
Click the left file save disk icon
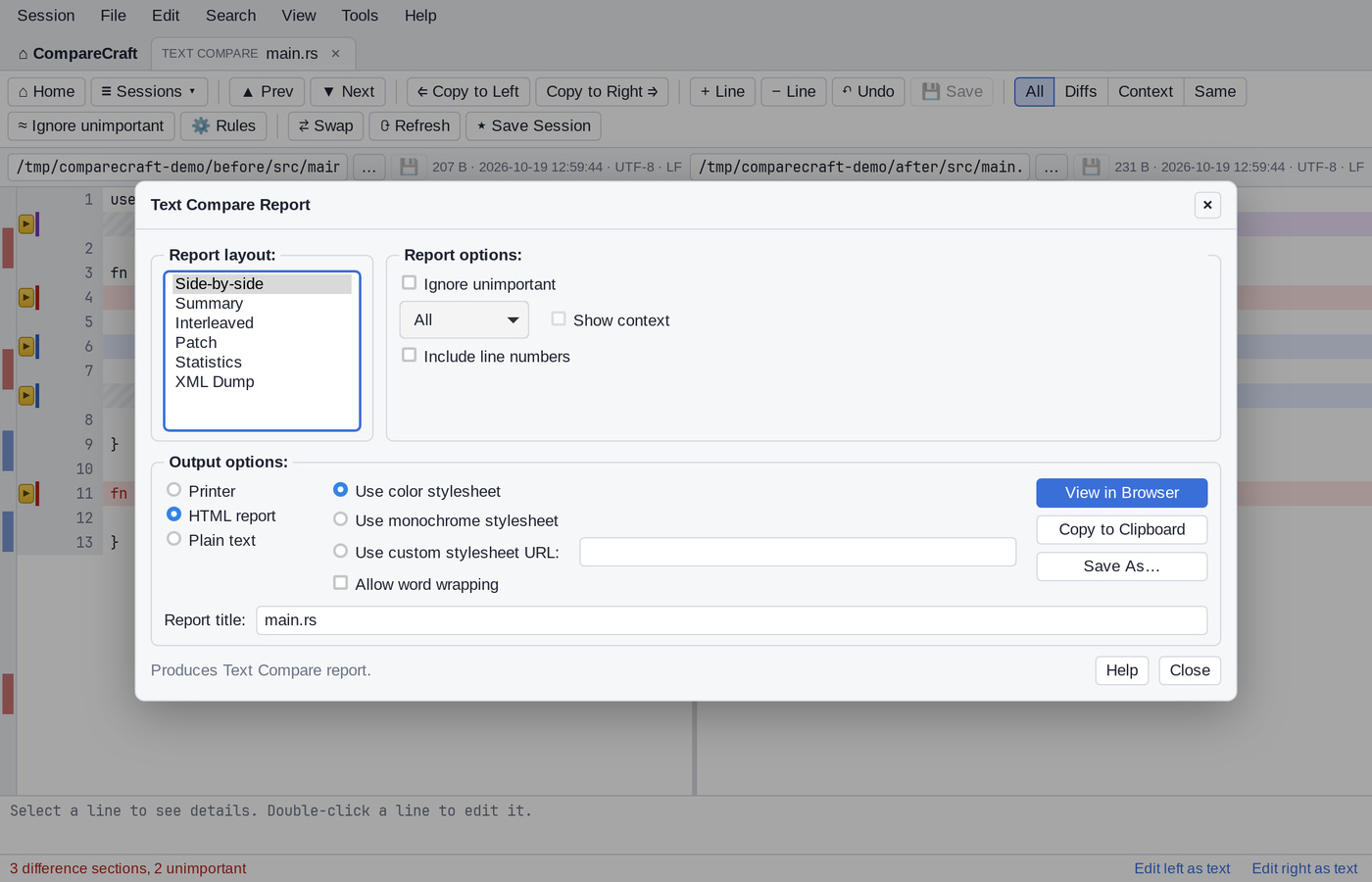click(409, 167)
